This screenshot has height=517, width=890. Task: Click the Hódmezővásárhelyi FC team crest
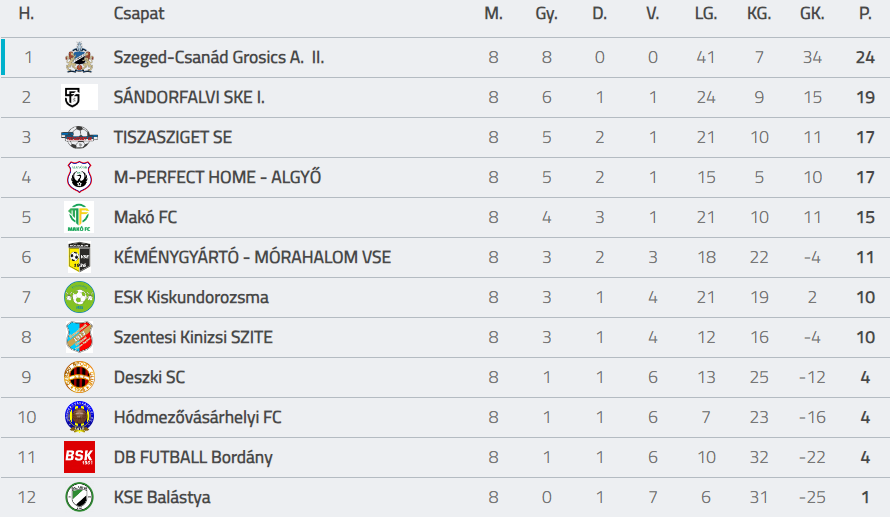pyautogui.click(x=79, y=417)
